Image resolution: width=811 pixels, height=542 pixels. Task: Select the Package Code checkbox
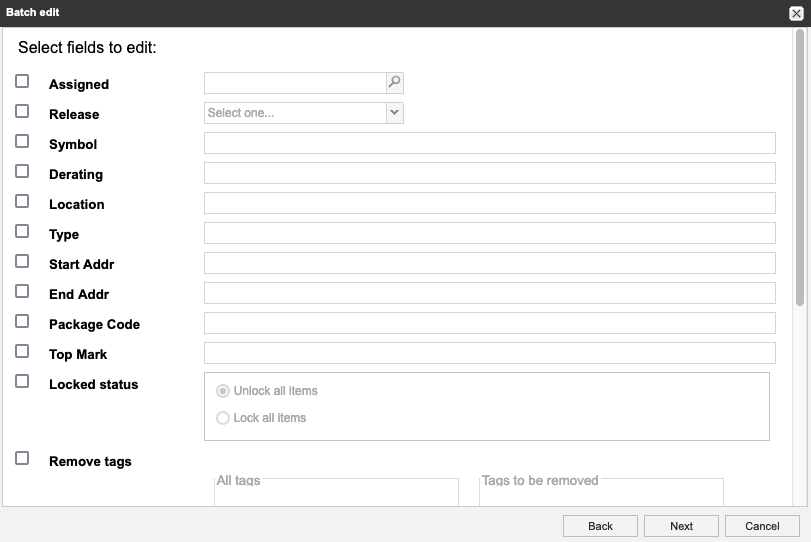pyautogui.click(x=22, y=322)
